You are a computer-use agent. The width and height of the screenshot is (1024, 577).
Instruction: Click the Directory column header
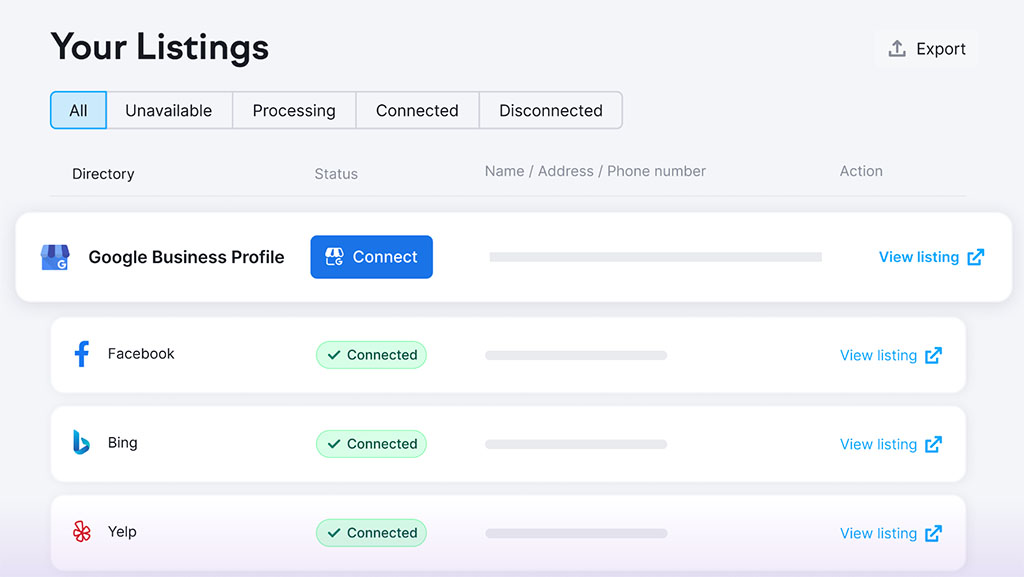coord(103,174)
